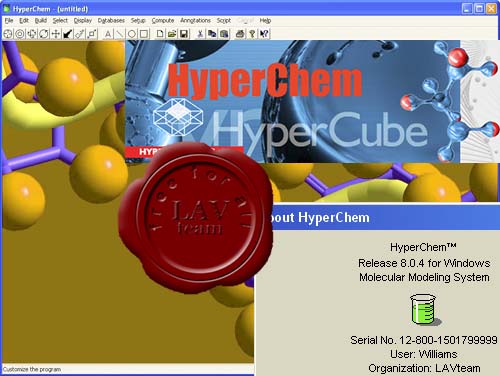Minimize the HyperChem window
This screenshot has width=500, height=376.
point(467,9)
